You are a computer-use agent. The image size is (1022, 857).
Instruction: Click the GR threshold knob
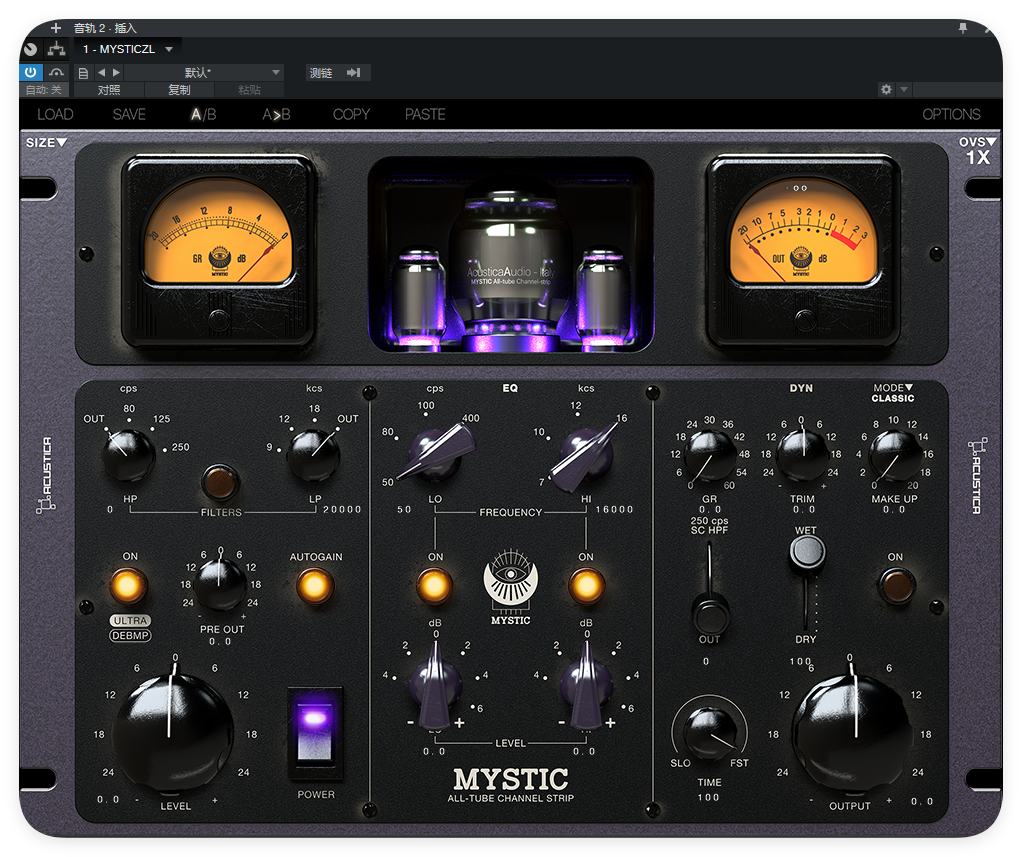point(709,456)
